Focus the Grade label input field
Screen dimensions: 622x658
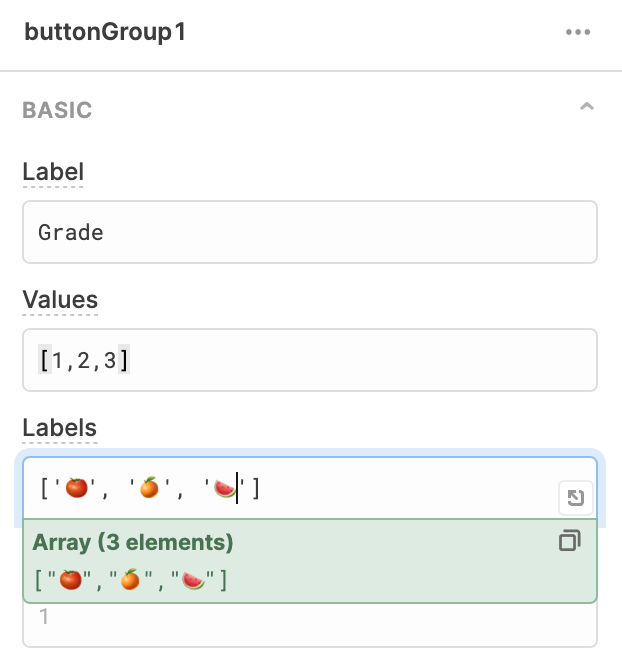(310, 232)
